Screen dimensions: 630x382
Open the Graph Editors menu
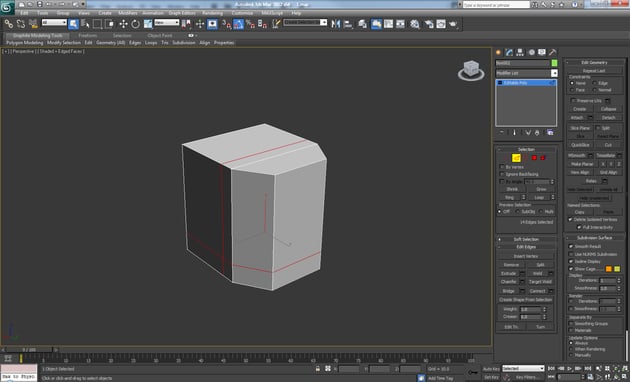point(182,13)
